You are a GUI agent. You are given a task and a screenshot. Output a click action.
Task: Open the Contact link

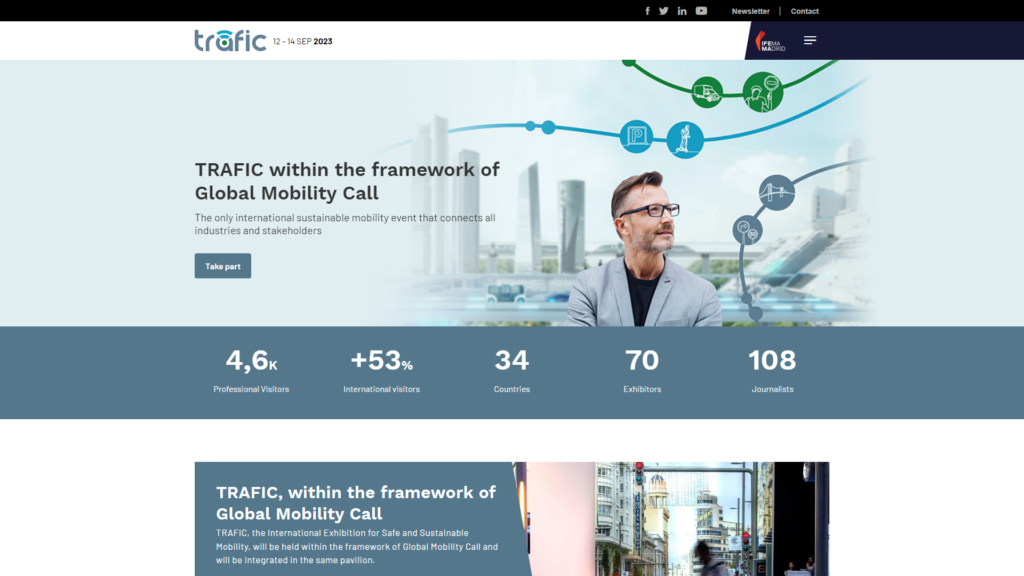pyautogui.click(x=805, y=11)
